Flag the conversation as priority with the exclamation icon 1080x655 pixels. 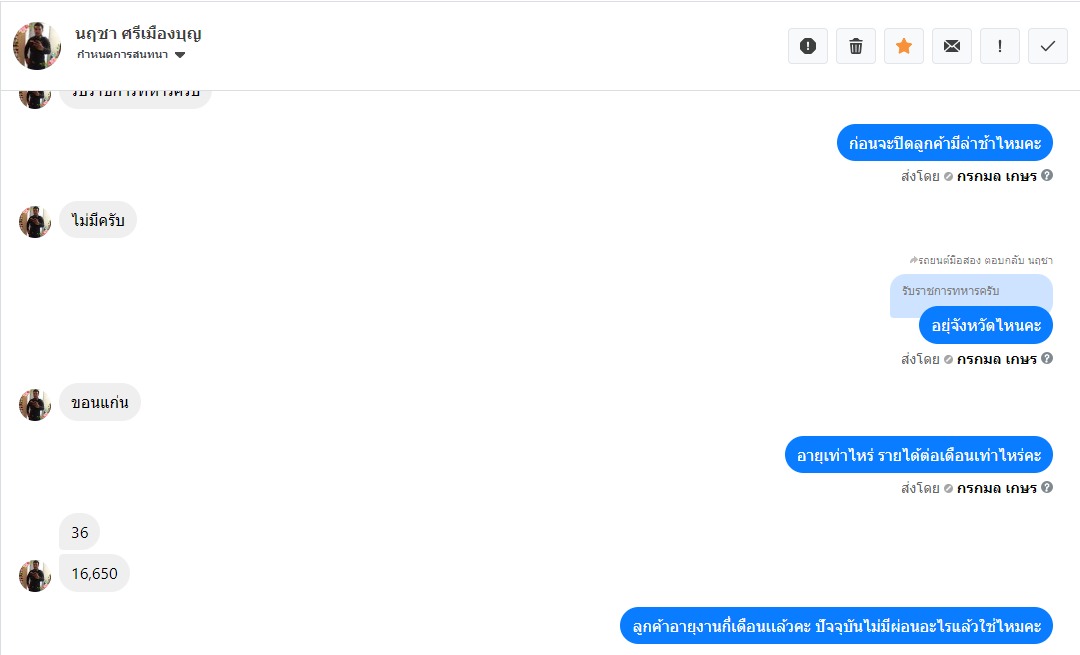coord(999,46)
